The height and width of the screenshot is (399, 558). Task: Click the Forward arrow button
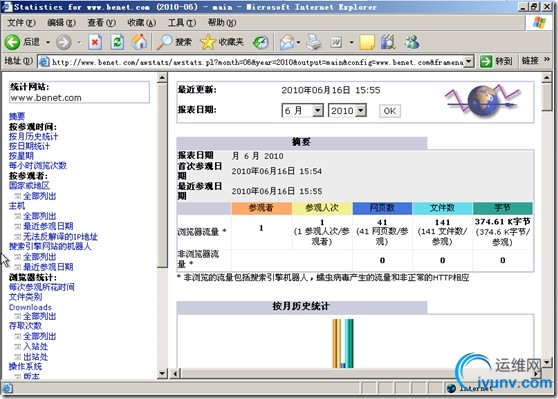[64, 42]
